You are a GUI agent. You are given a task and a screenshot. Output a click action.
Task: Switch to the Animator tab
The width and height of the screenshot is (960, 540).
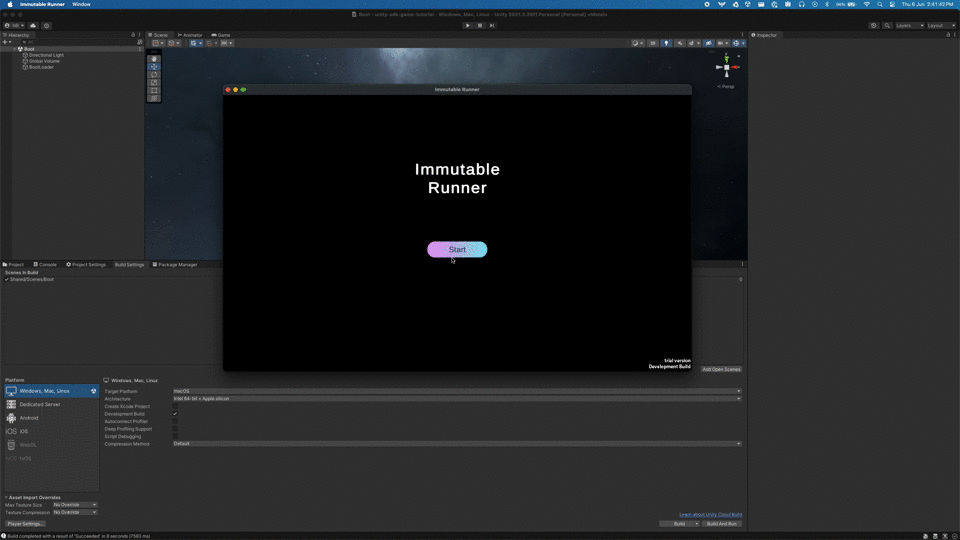point(190,35)
